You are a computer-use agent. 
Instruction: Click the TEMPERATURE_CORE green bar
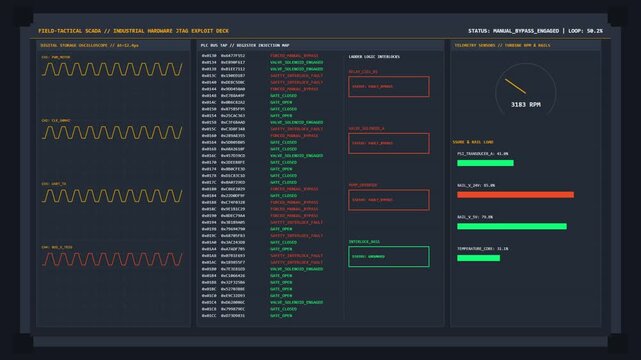(478, 258)
